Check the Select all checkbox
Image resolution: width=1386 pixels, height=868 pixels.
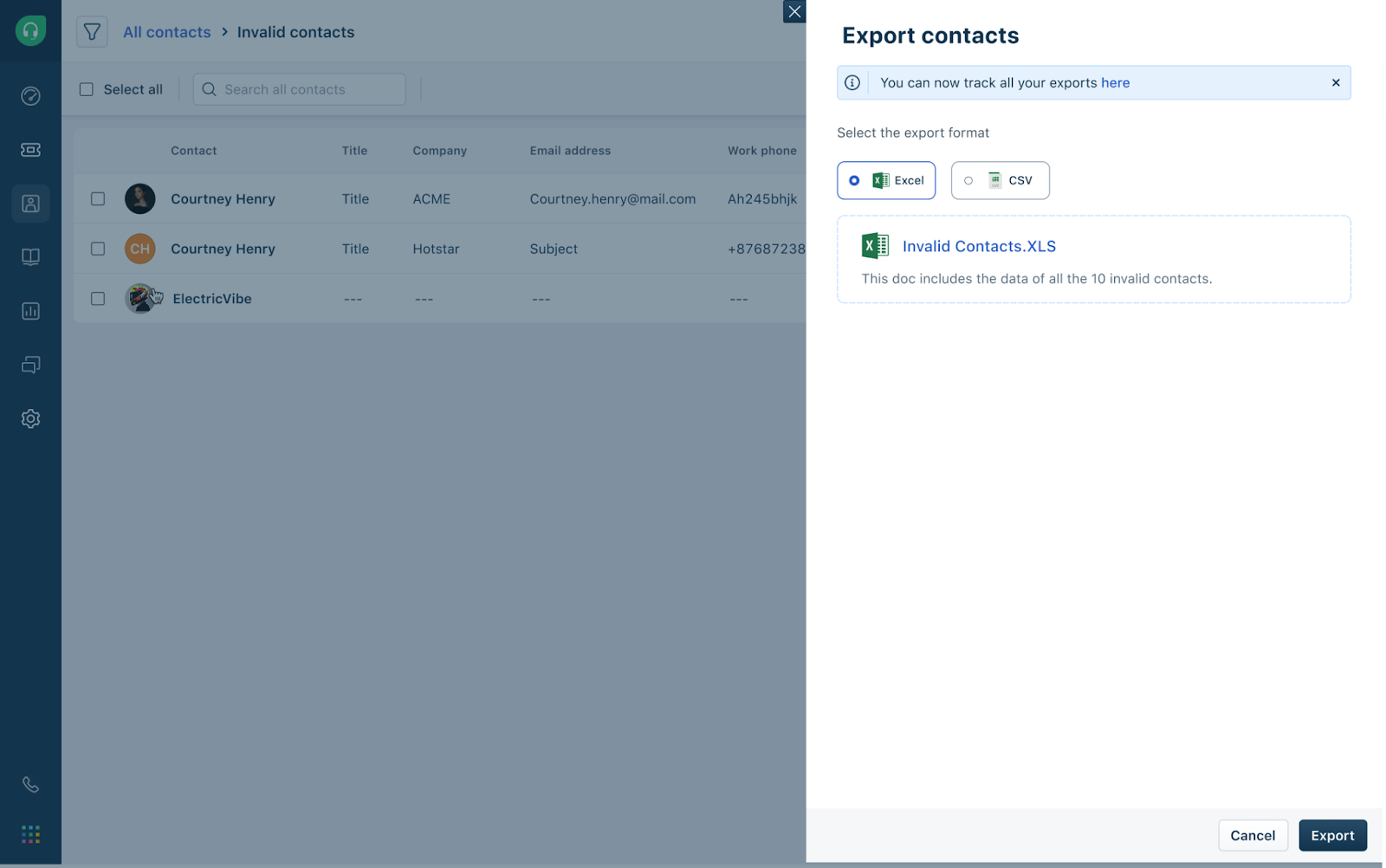click(x=87, y=89)
